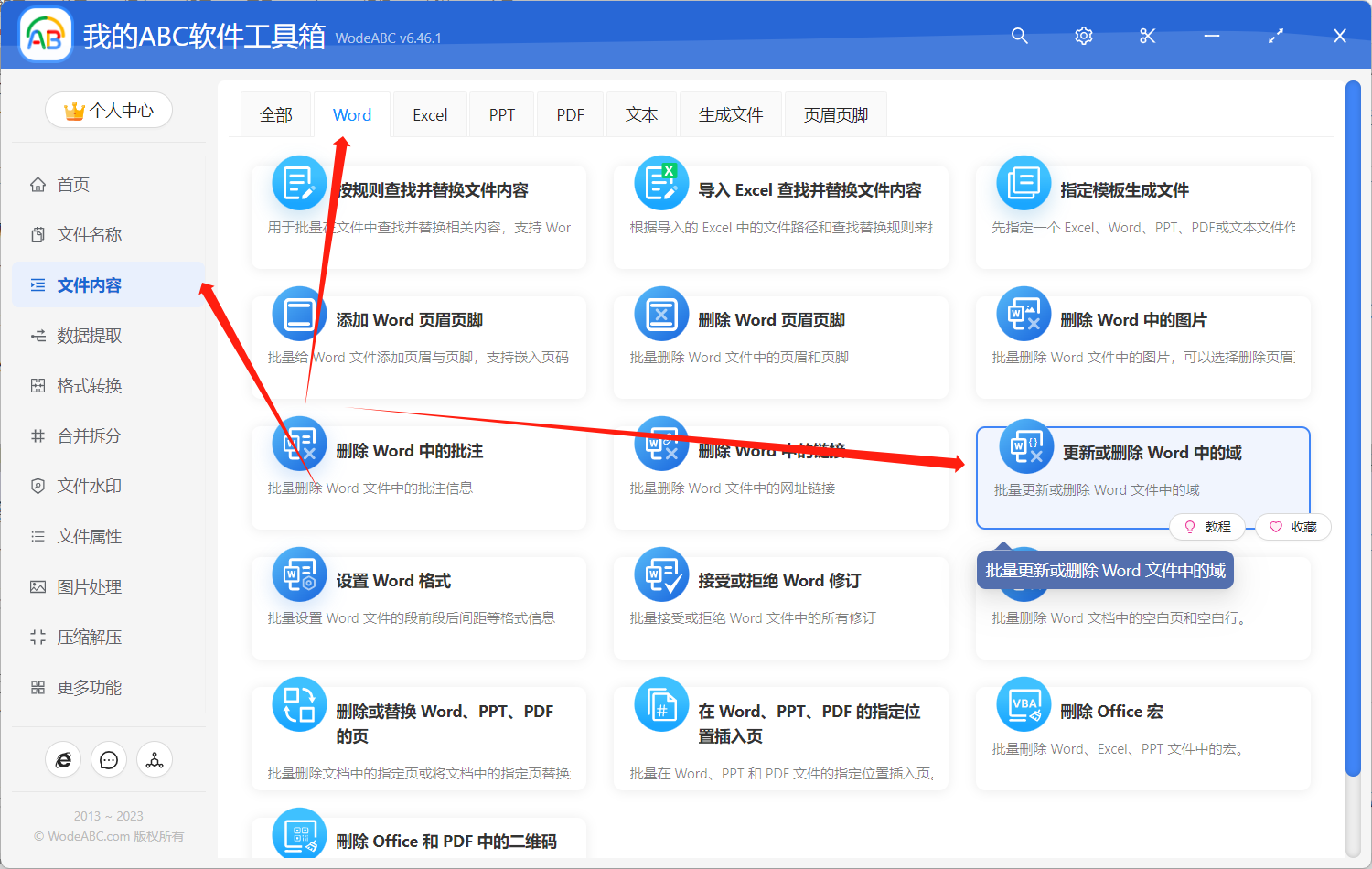The height and width of the screenshot is (869, 1372).
Task: Open 接受或拒绝 Word 修订 tool
Action: click(780, 606)
